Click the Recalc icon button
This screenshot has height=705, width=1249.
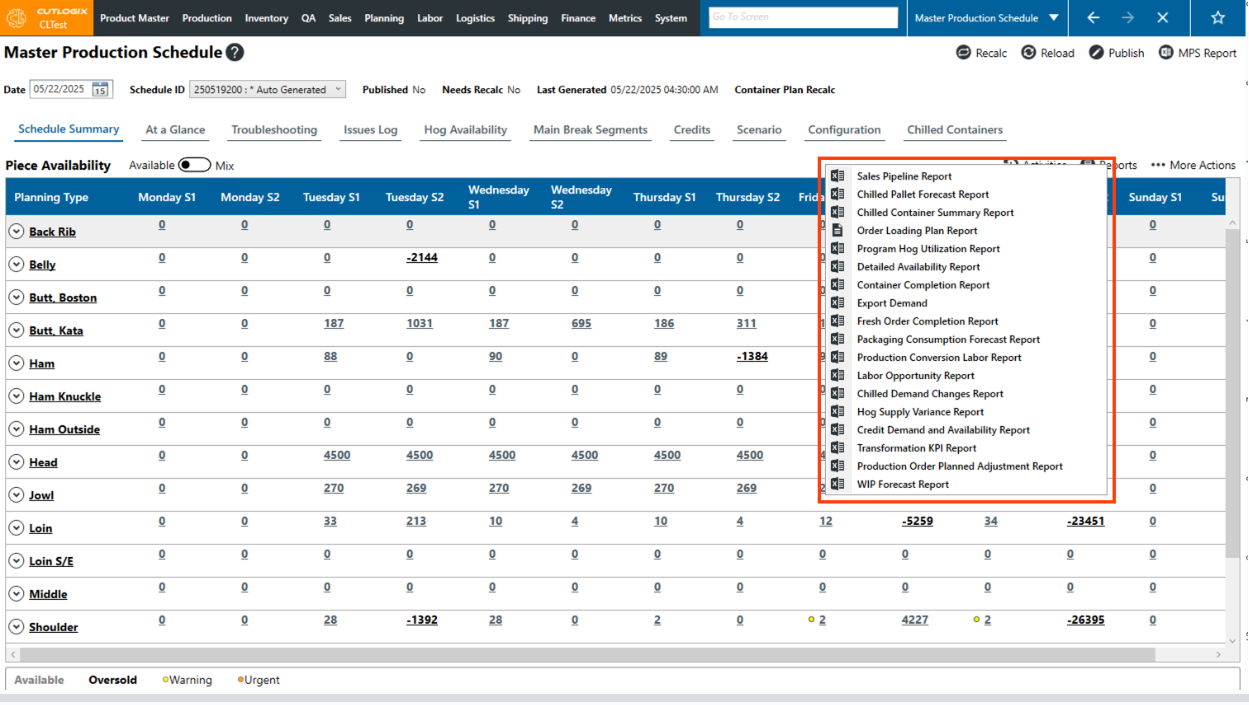click(x=964, y=53)
